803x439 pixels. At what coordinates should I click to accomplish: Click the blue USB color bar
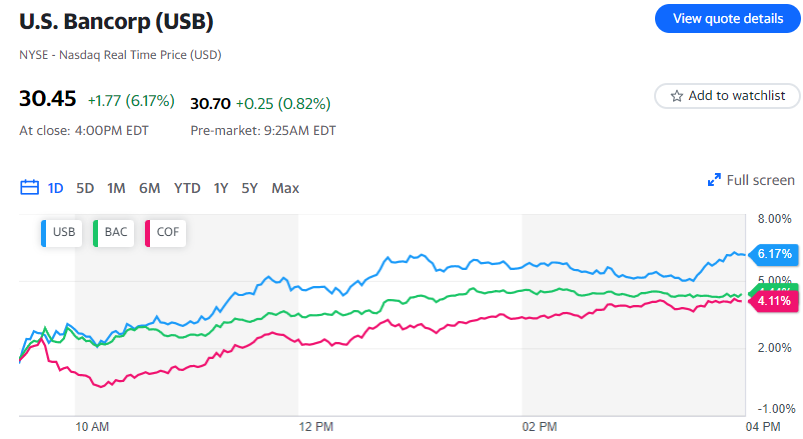44,233
